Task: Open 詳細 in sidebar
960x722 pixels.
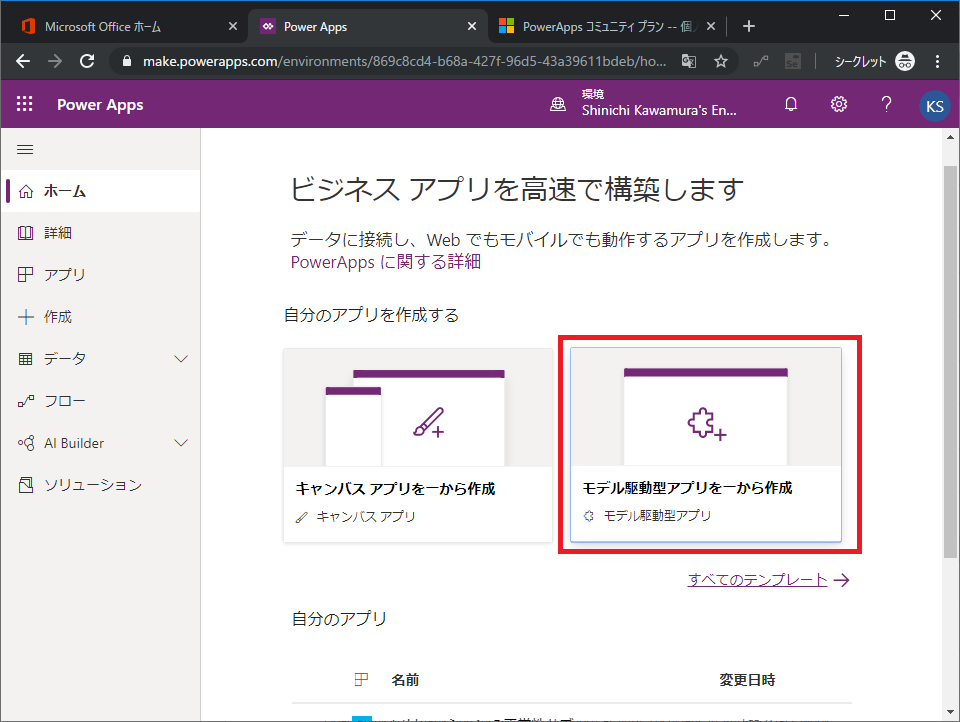Action: tap(101, 233)
